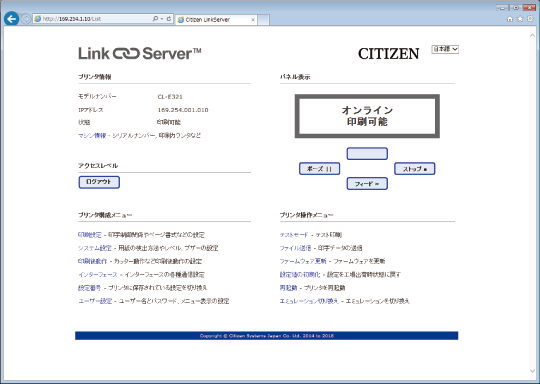Close the Citizen LinkServer tab

[x=253, y=20]
